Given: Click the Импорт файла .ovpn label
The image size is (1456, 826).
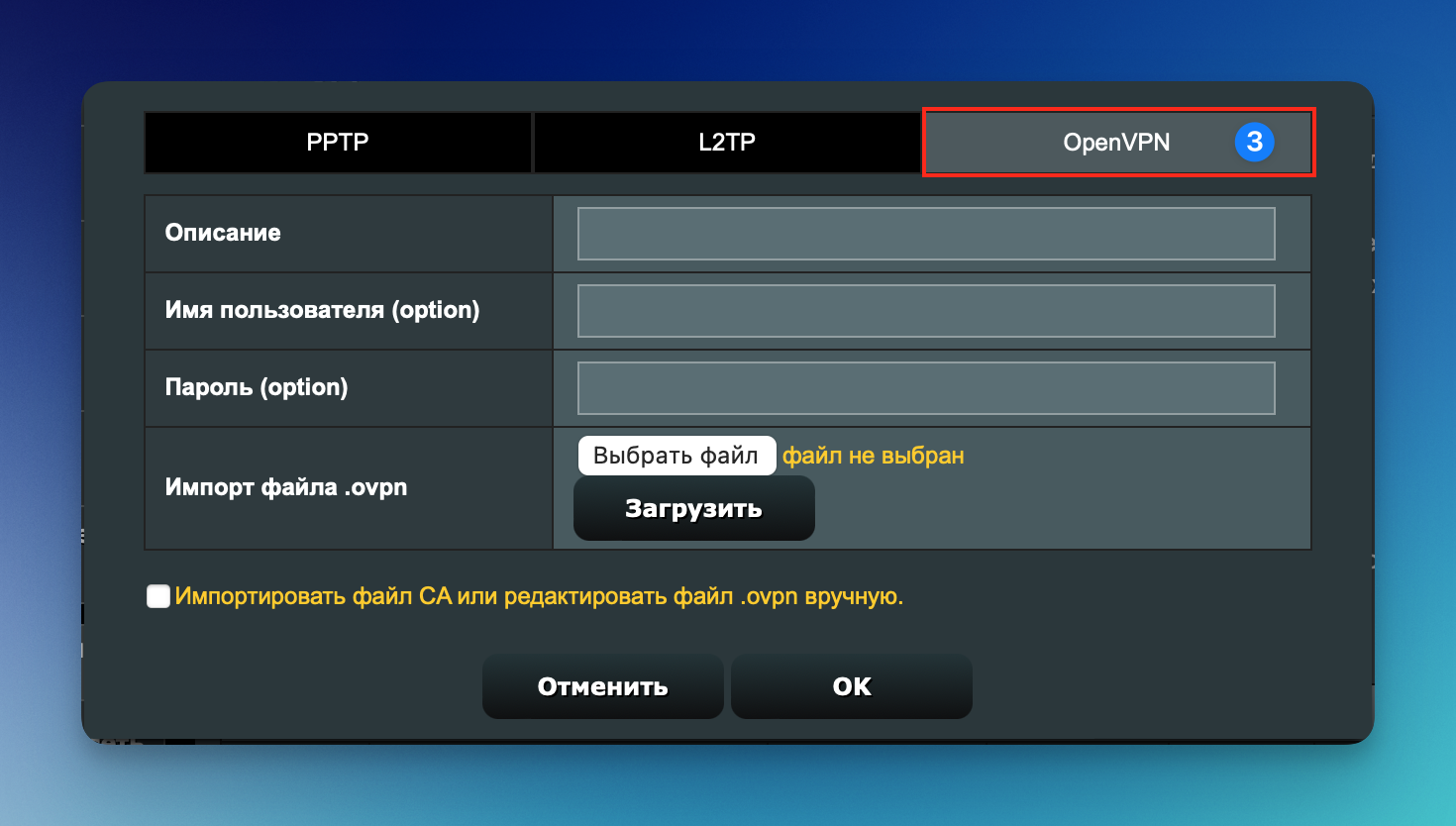Looking at the screenshot, I should (x=286, y=487).
